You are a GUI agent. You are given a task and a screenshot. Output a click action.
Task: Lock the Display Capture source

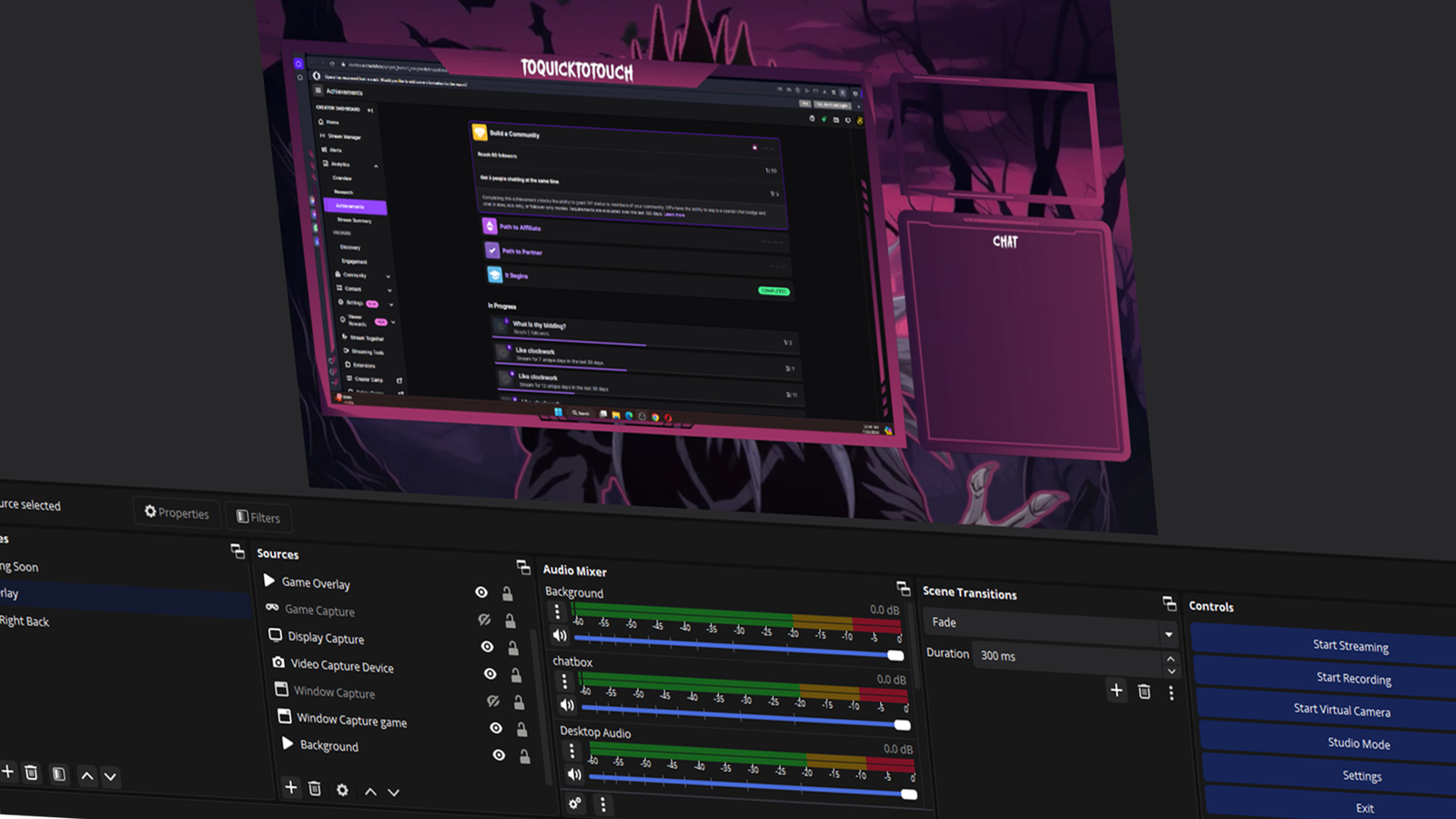513,648
